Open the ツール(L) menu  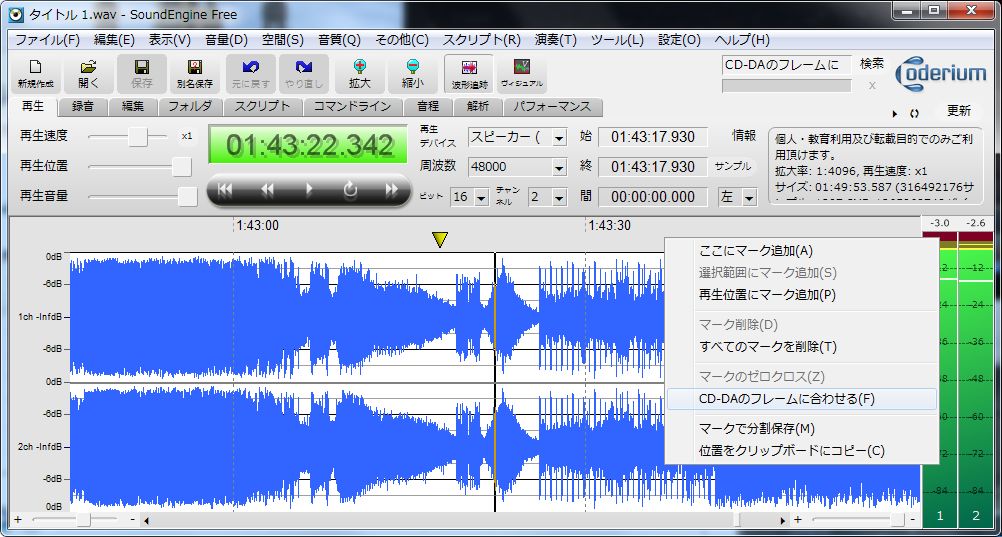(617, 40)
